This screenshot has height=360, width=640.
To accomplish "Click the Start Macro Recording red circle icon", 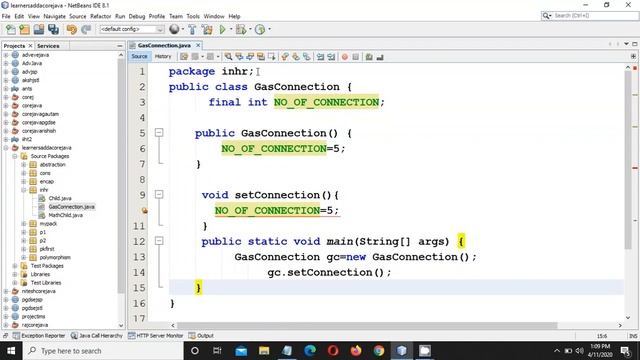I will point(344,57).
